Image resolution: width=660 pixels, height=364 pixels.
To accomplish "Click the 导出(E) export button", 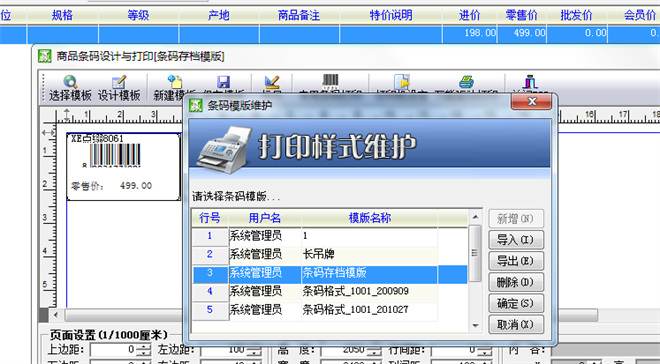I will click(x=516, y=261).
